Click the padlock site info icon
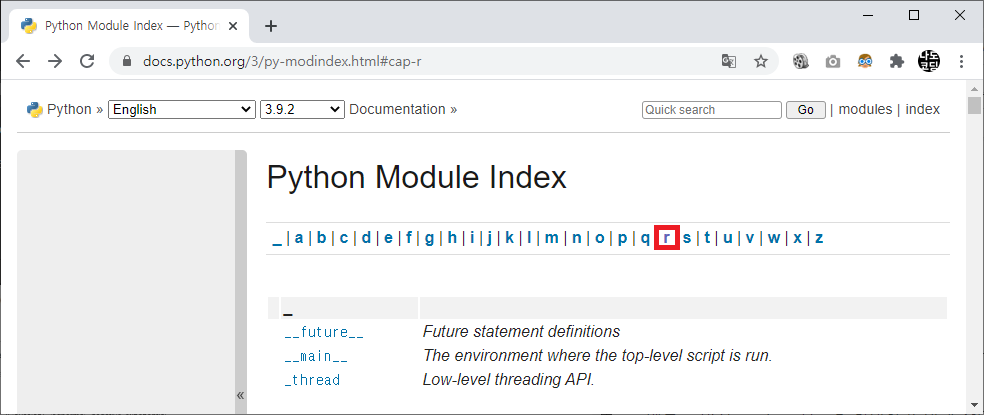984x415 pixels. pyautogui.click(x=127, y=61)
